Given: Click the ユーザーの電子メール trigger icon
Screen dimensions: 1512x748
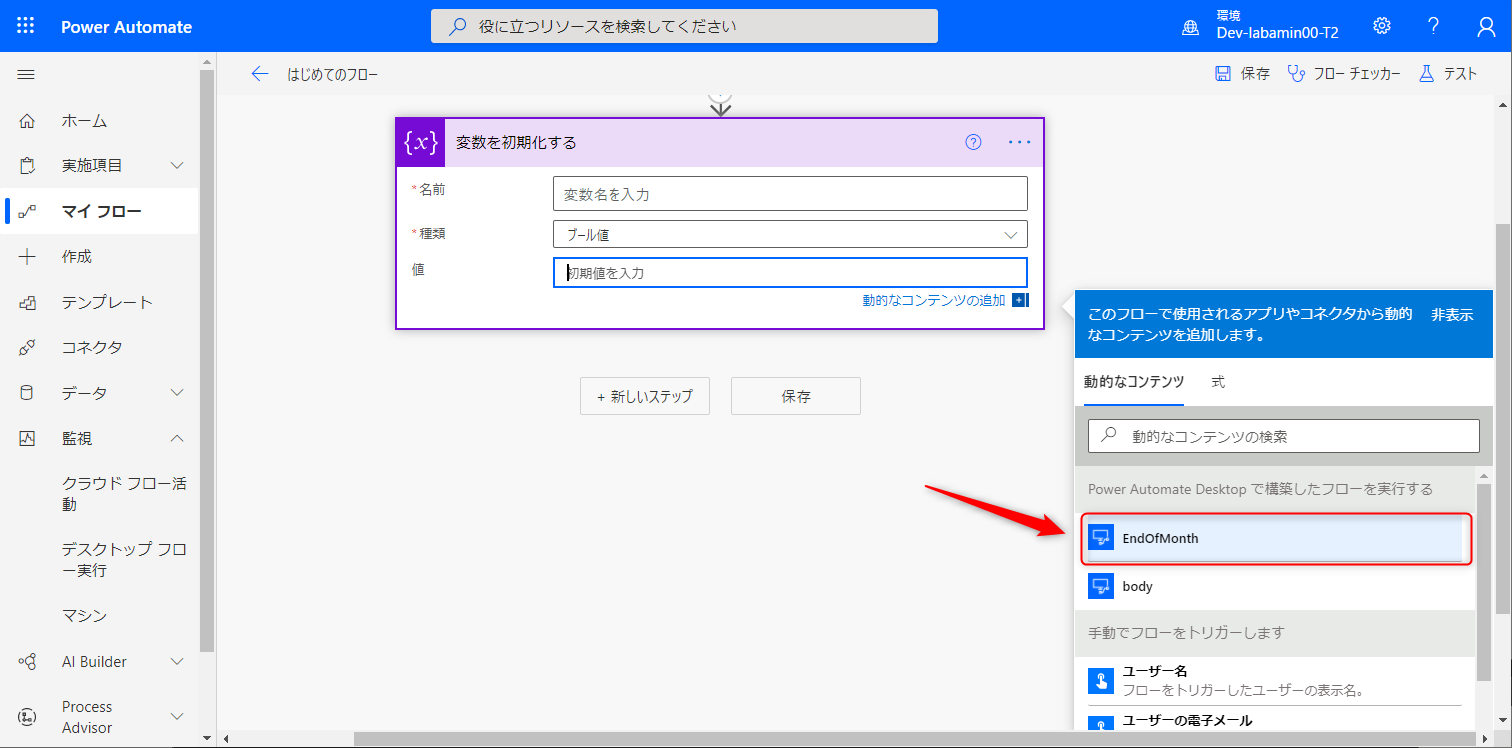Looking at the screenshot, I should 1101,725.
